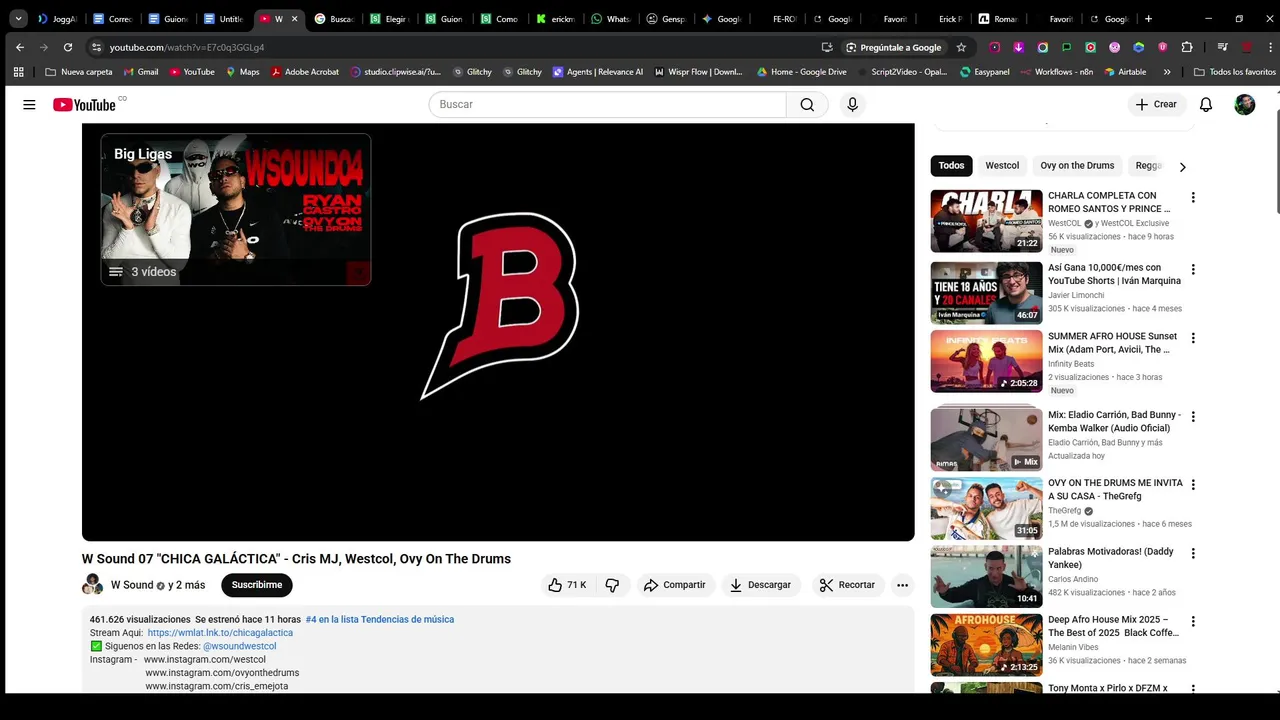Screen dimensions: 1280x720
Task: Open the Nueva carpeta bookmark folder
Action: pyautogui.click(x=79, y=72)
